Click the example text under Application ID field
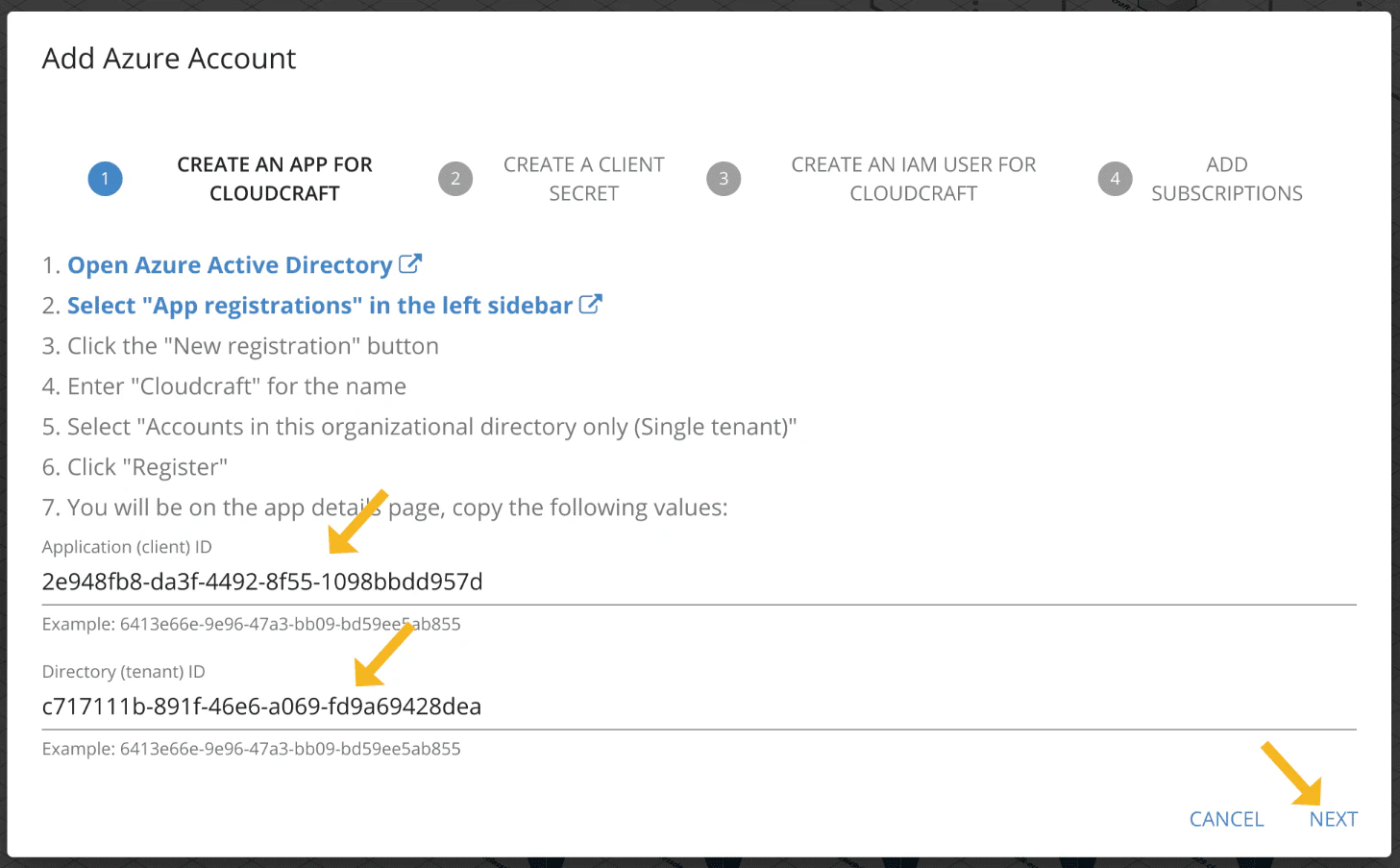The height and width of the screenshot is (868, 1400). coord(252,624)
